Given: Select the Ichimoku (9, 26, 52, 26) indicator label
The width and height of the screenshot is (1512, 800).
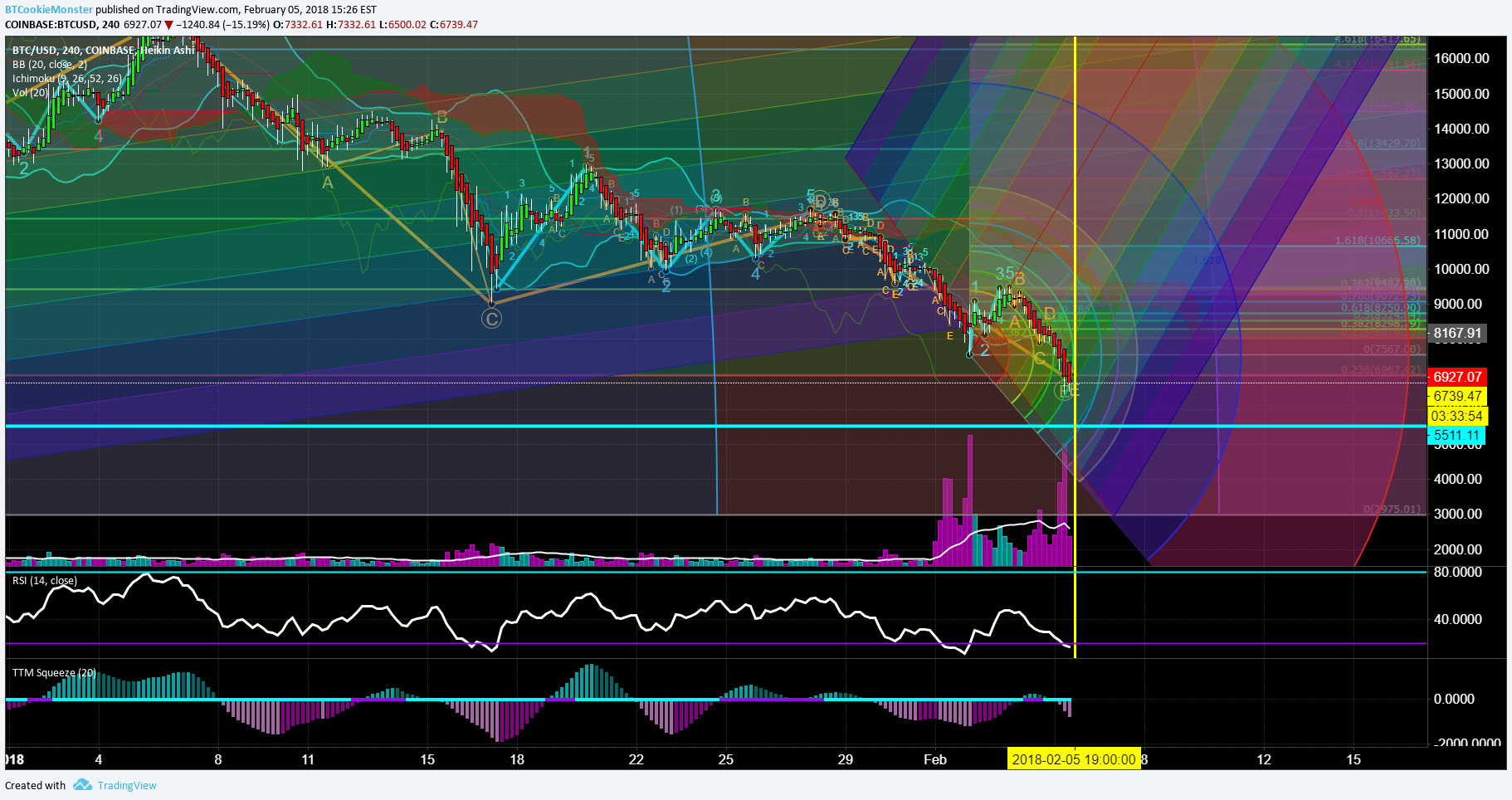Looking at the screenshot, I should point(66,79).
